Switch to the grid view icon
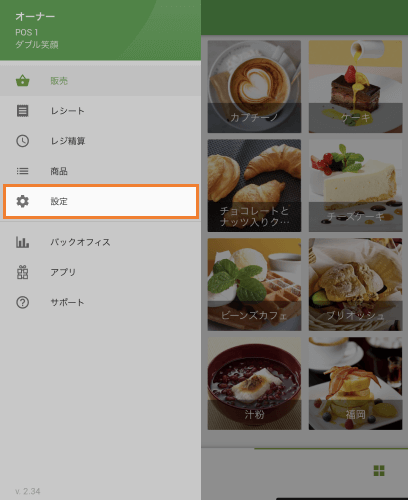This screenshot has width=408, height=500. point(379,471)
